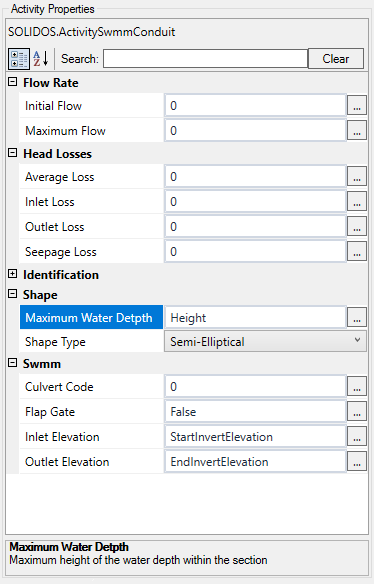Collapse the Shape category
This screenshot has height=584, width=374.
point(13,294)
